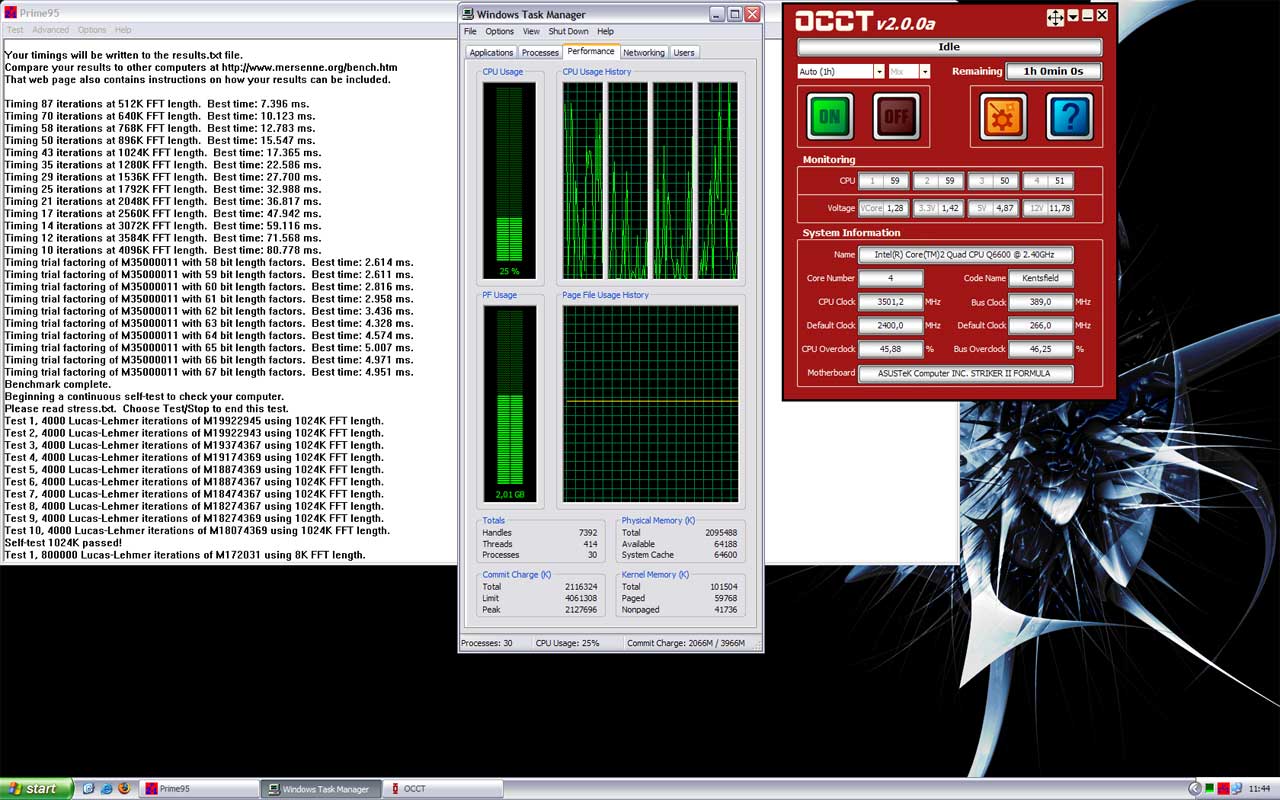Click the CPU Name field showing Q6600
Screen dimensions: 1280x800
(x=965, y=255)
